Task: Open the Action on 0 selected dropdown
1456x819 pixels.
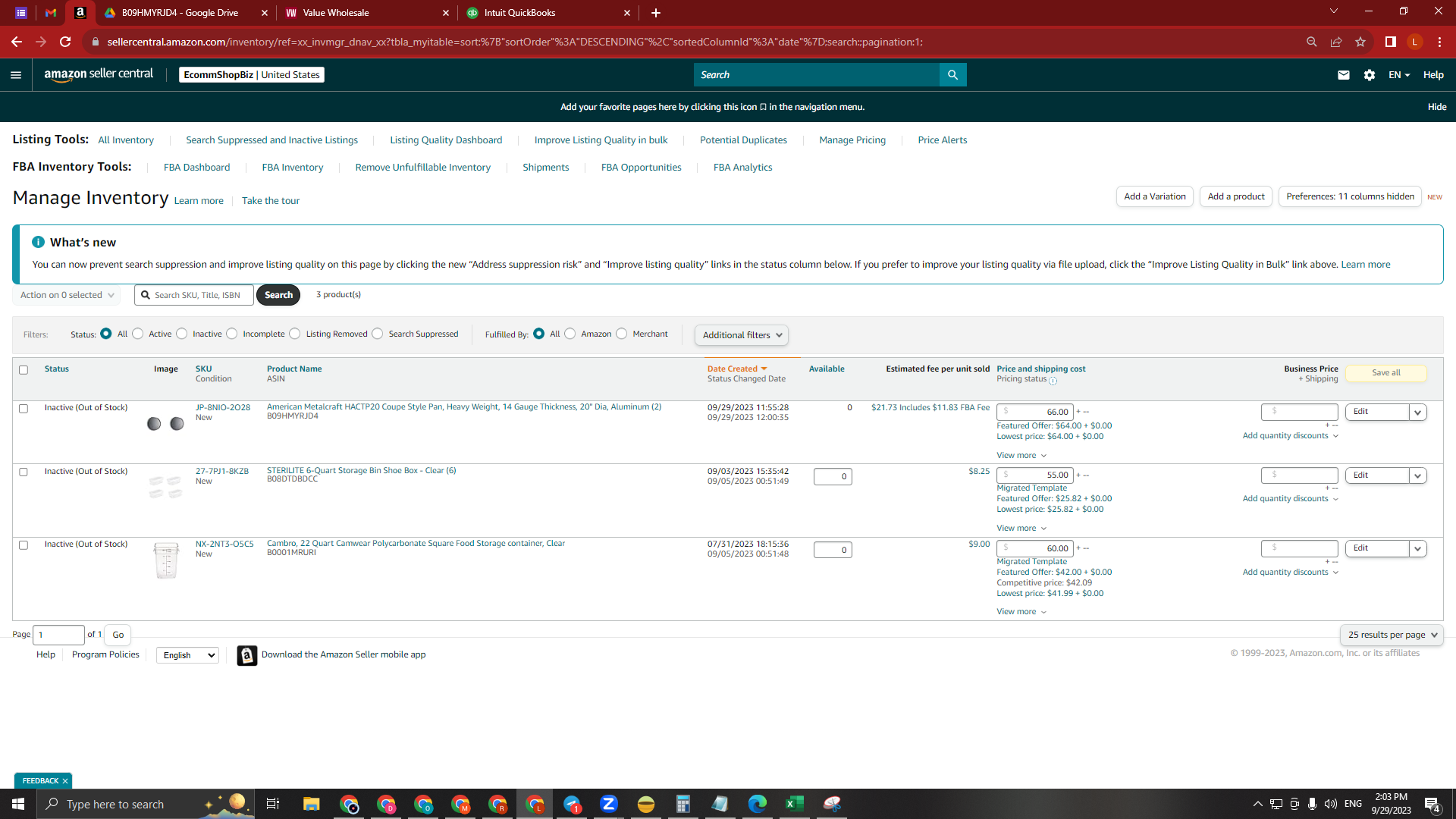Action: [67, 295]
